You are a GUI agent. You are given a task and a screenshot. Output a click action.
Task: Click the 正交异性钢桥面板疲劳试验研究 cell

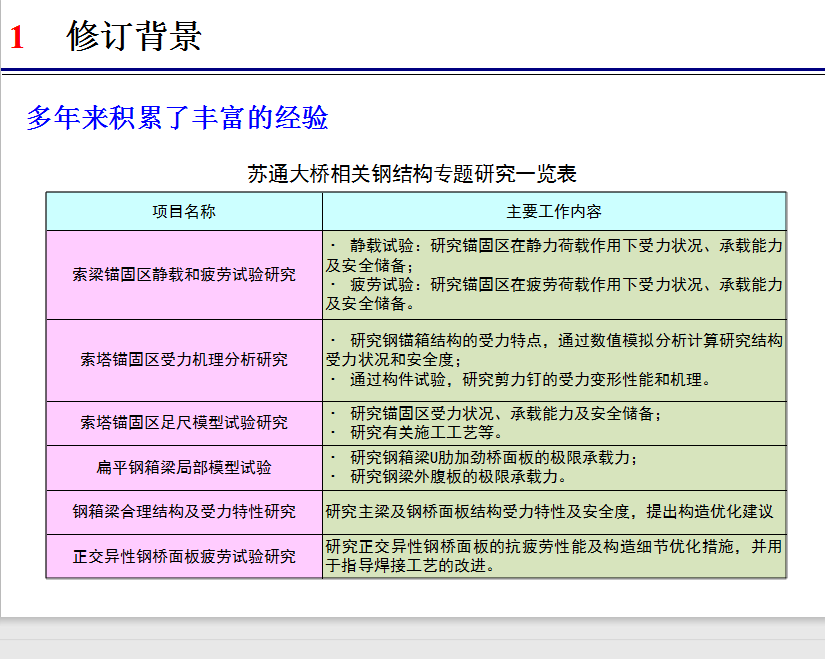pyautogui.click(x=184, y=556)
